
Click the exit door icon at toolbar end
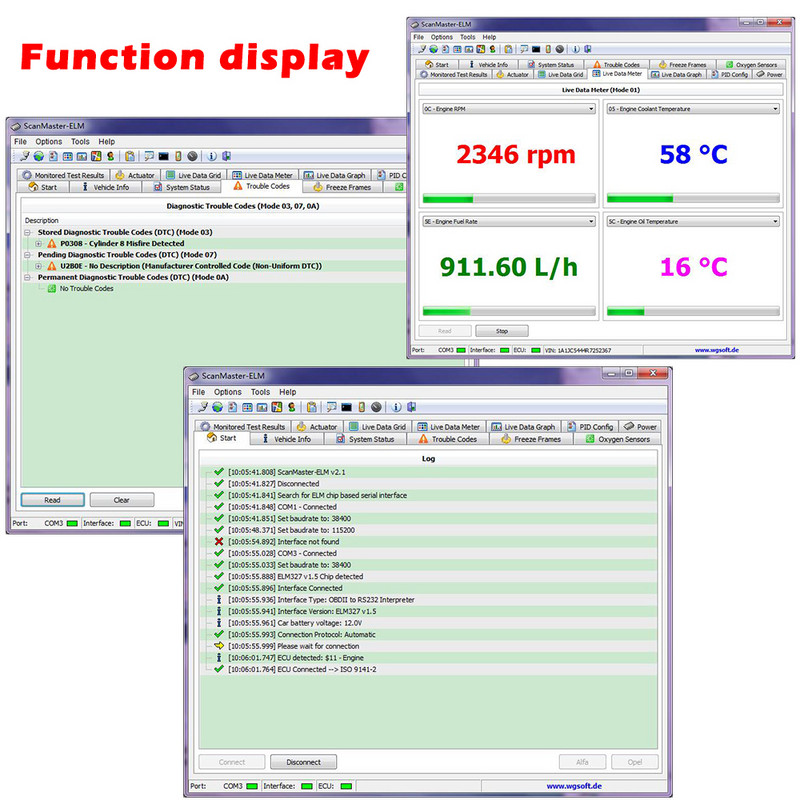(413, 407)
